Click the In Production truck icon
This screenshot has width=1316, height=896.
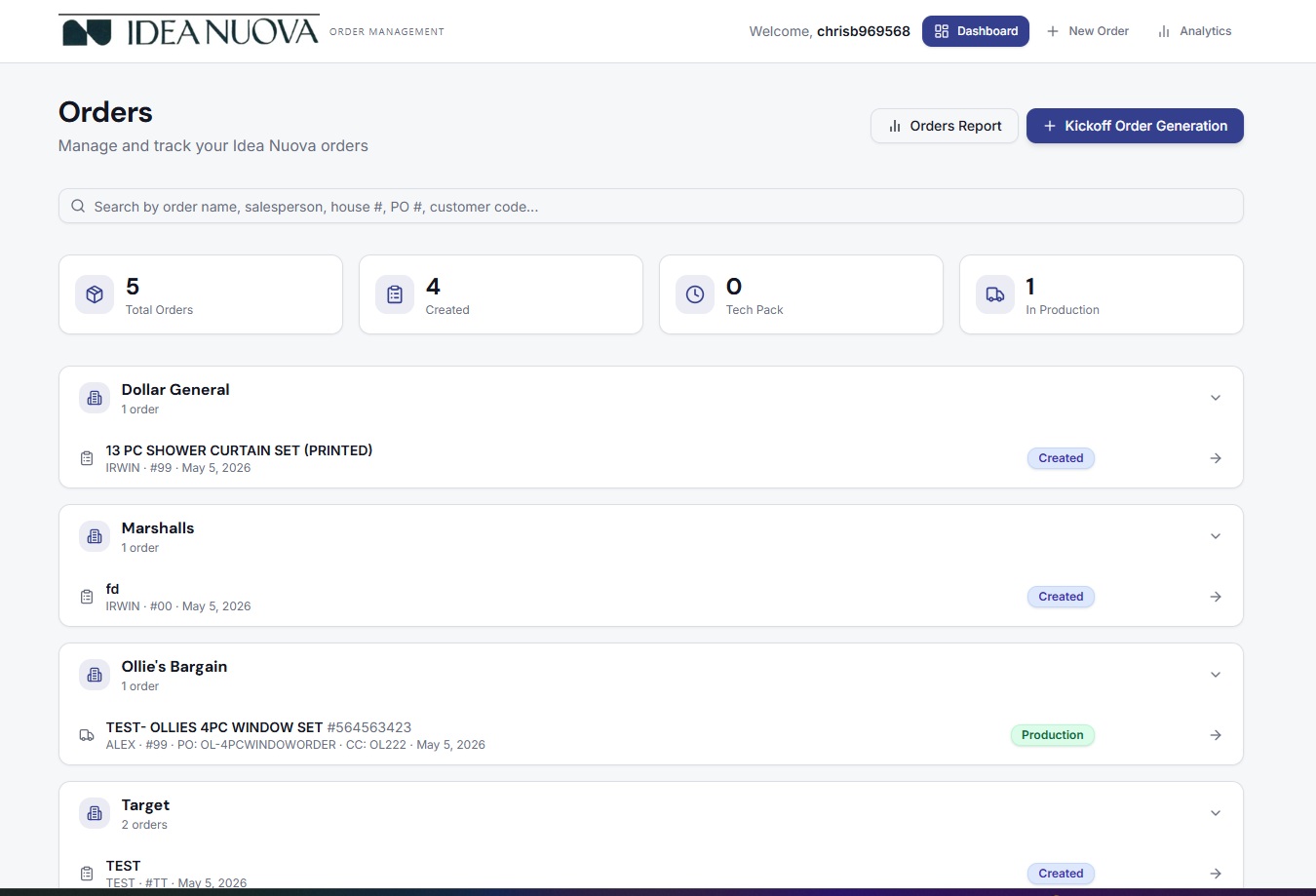(995, 294)
